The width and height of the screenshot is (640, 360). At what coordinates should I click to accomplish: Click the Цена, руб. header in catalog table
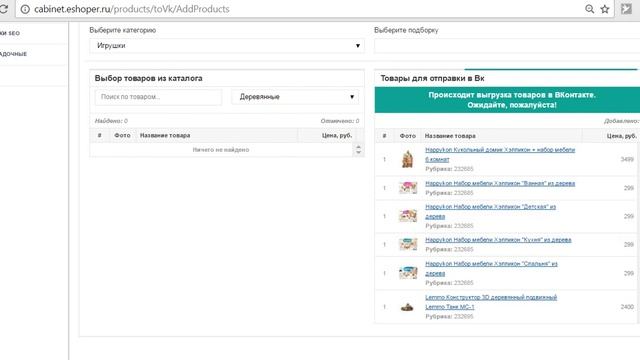(x=337, y=135)
